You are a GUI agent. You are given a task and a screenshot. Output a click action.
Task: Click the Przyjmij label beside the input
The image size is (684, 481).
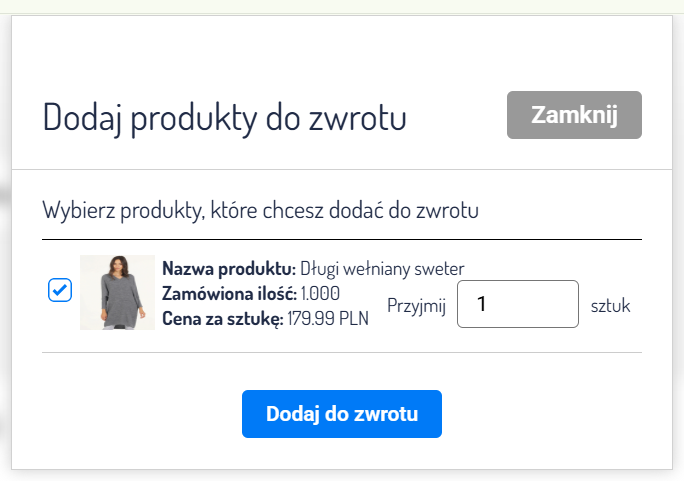click(x=416, y=306)
